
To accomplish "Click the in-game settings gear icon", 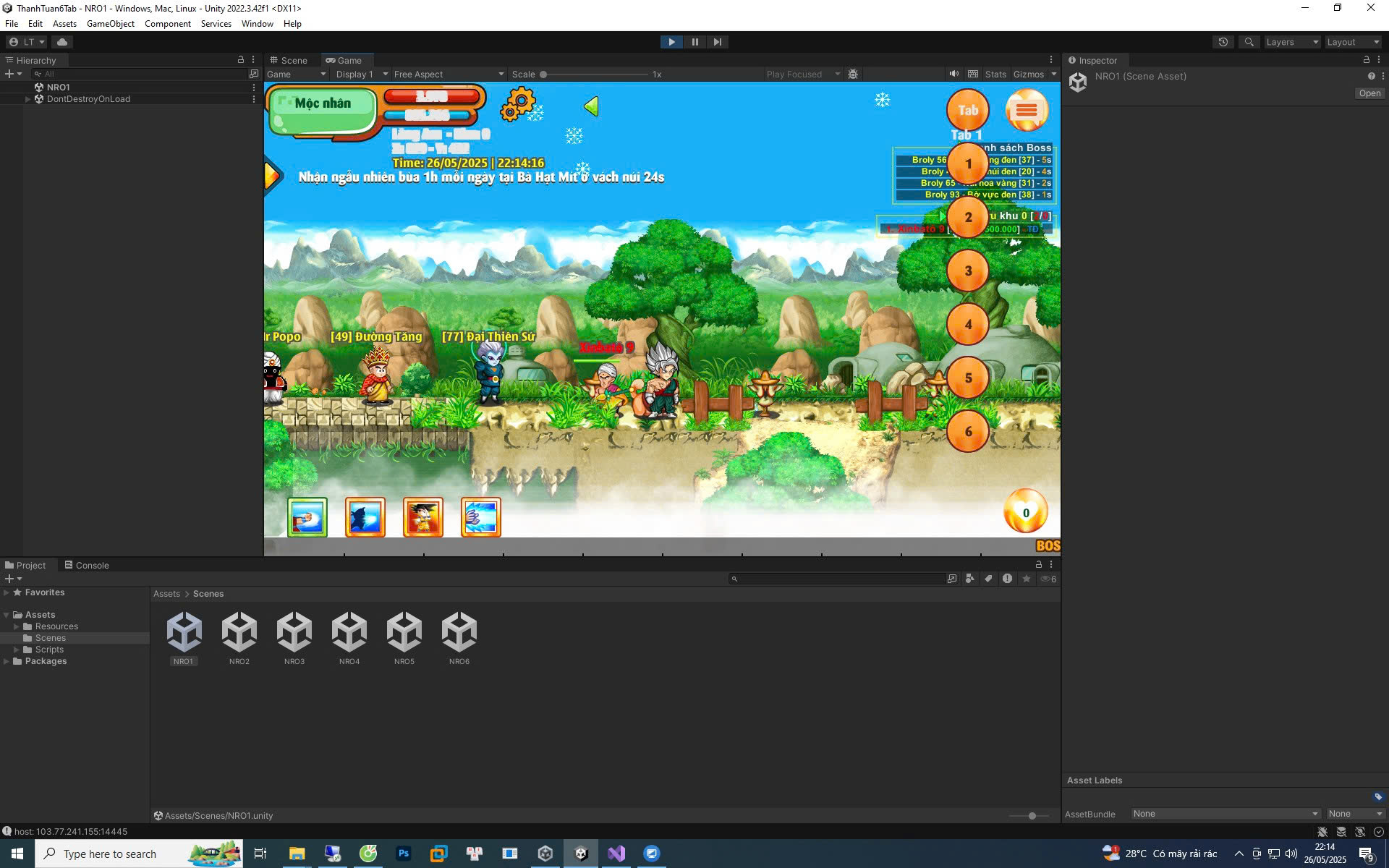I will 518,104.
